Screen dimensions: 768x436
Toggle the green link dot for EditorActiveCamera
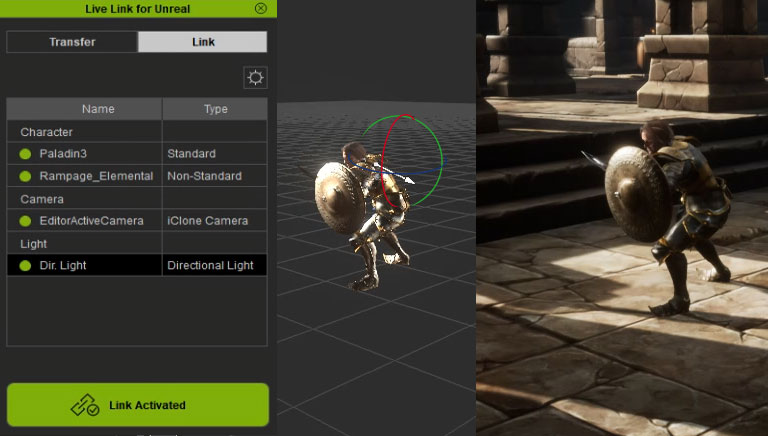coord(25,221)
